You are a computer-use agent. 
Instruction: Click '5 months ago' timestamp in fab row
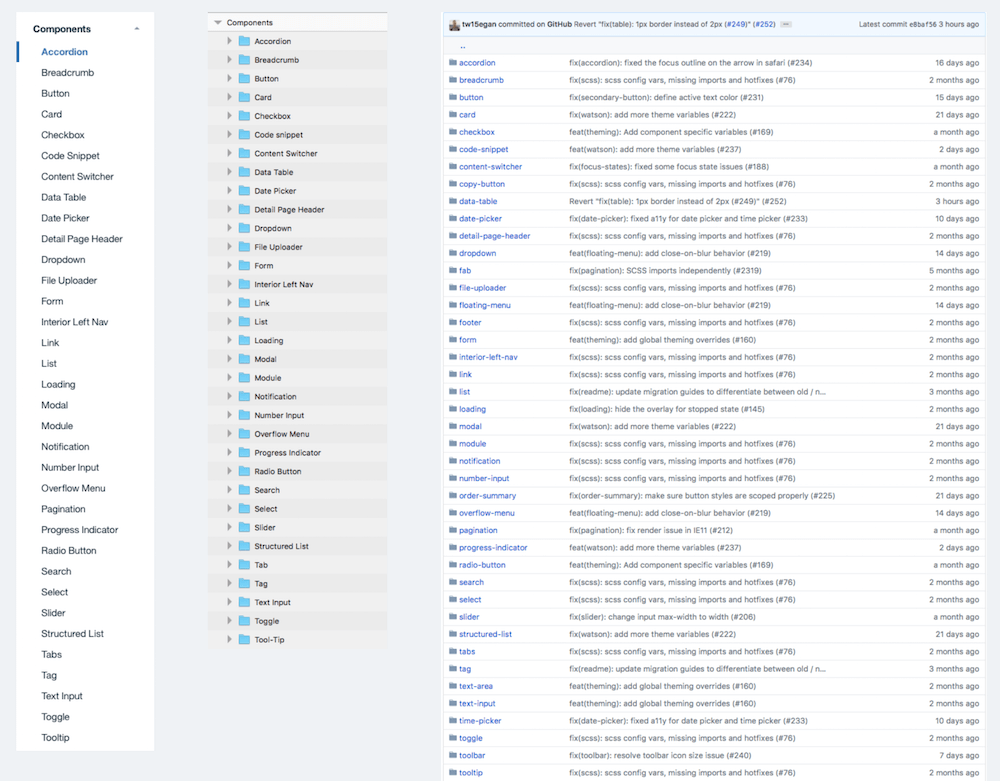pos(954,270)
